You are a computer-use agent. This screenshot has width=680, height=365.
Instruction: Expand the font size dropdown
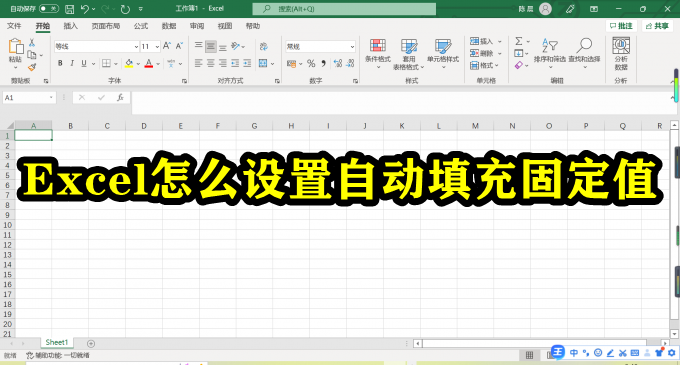[x=157, y=46]
